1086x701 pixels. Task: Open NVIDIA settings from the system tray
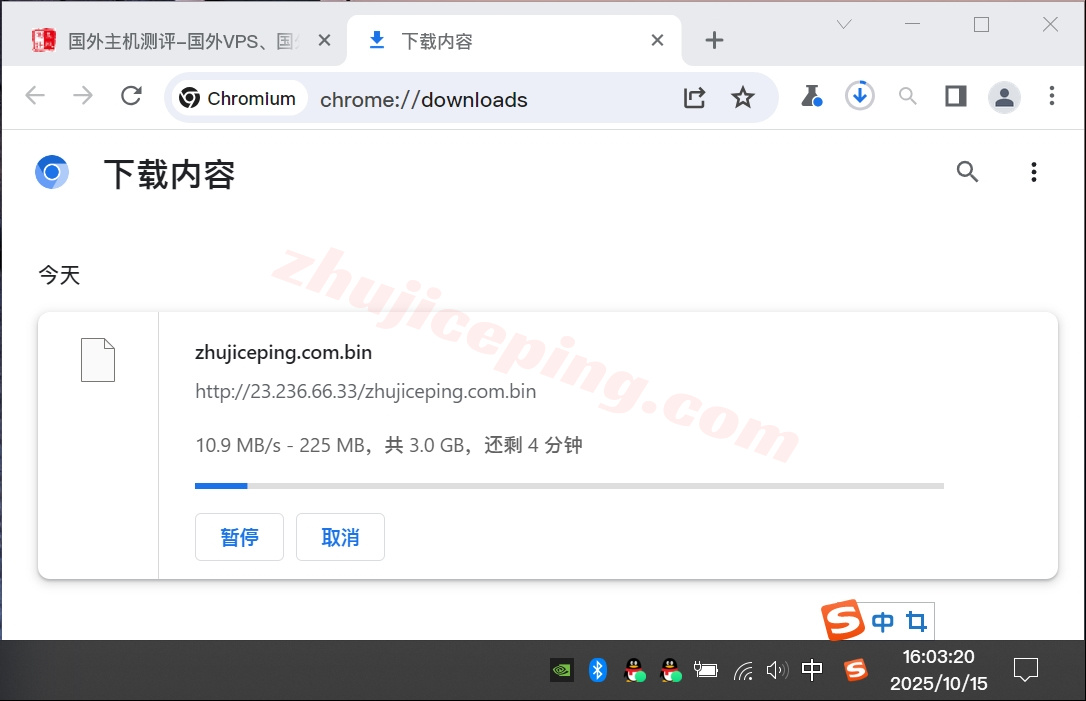[562, 669]
